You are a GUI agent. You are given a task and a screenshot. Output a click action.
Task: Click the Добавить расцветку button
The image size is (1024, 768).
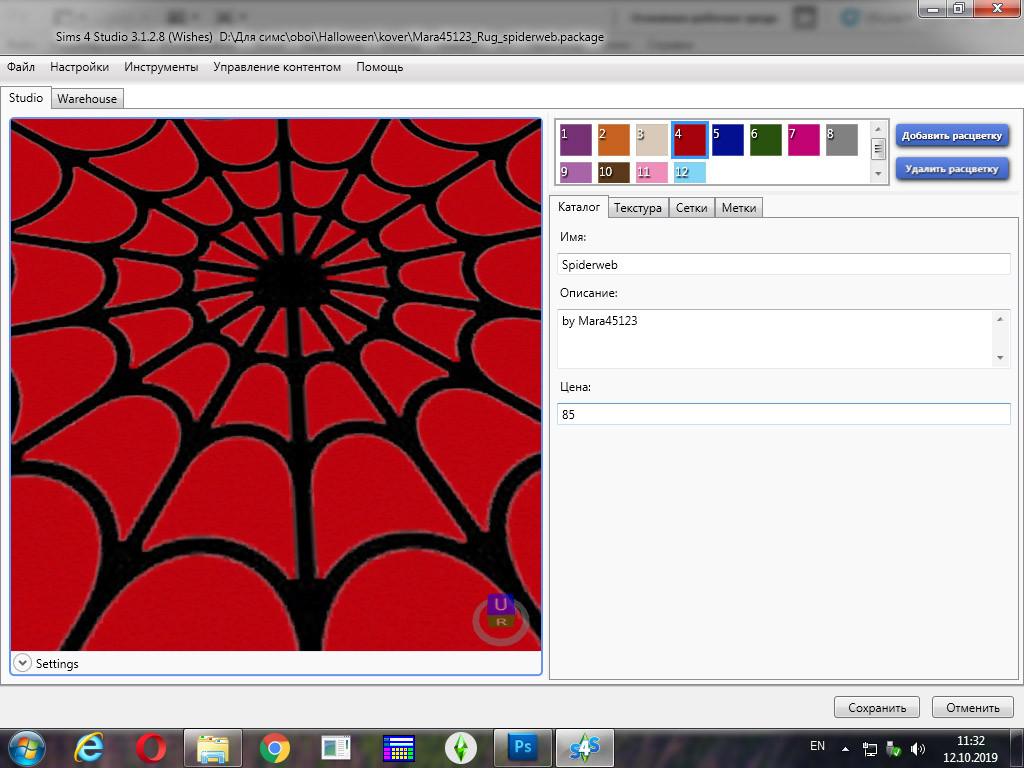952,136
